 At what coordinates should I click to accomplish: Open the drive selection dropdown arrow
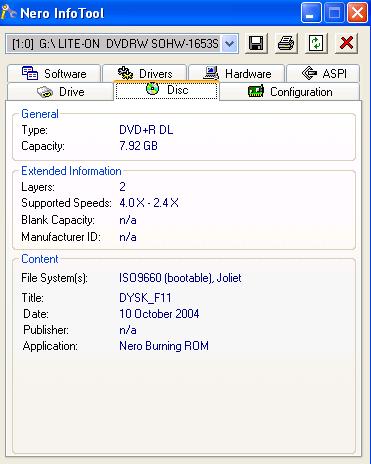[230, 43]
